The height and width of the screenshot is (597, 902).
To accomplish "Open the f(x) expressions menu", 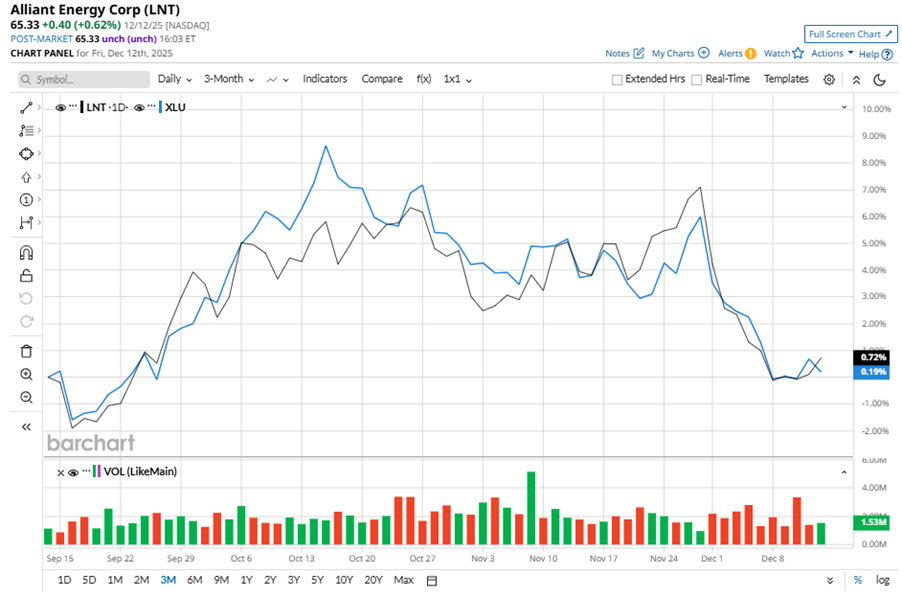I will click(x=423, y=79).
